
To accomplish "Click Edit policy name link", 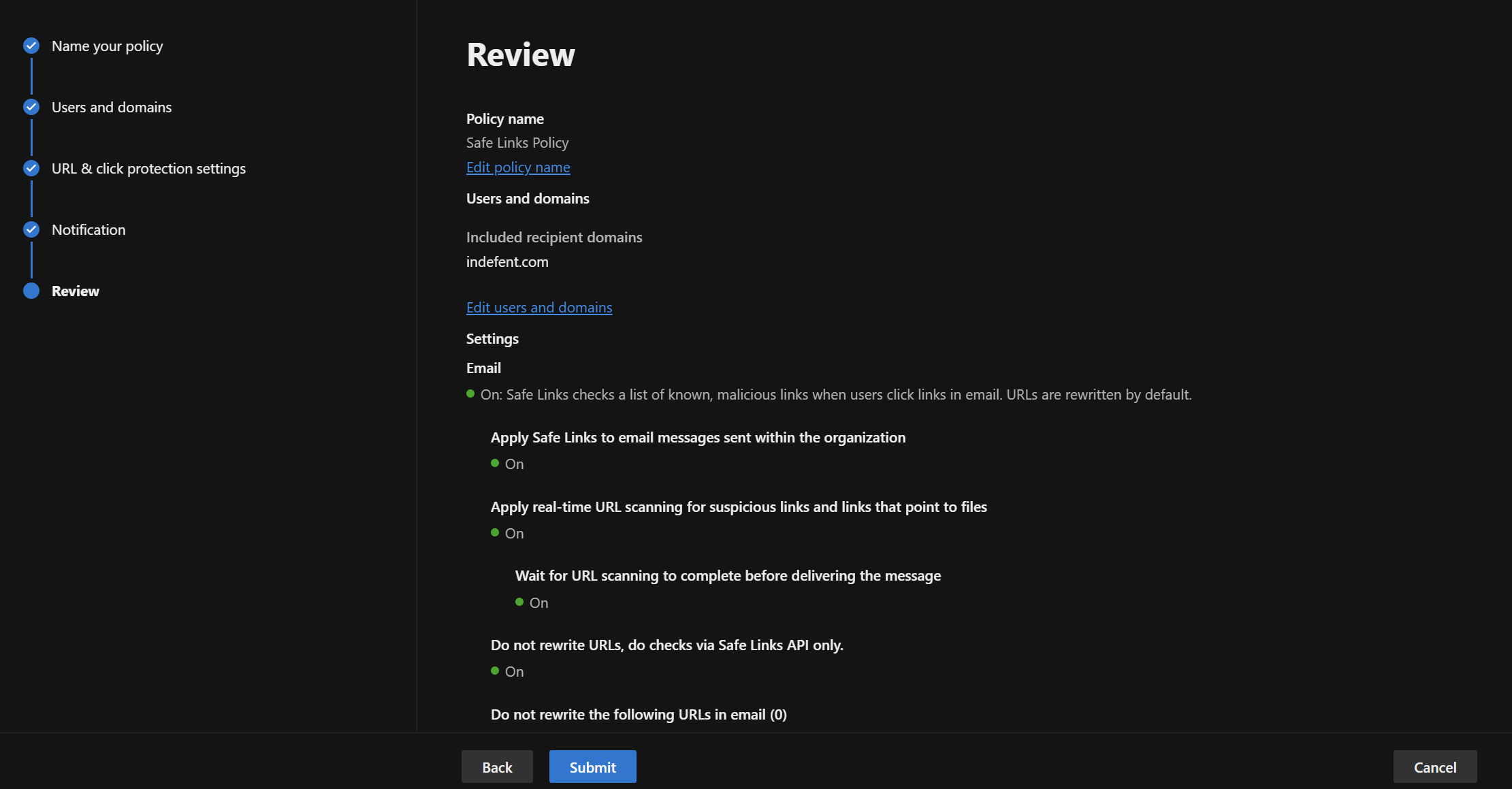I will click(518, 167).
